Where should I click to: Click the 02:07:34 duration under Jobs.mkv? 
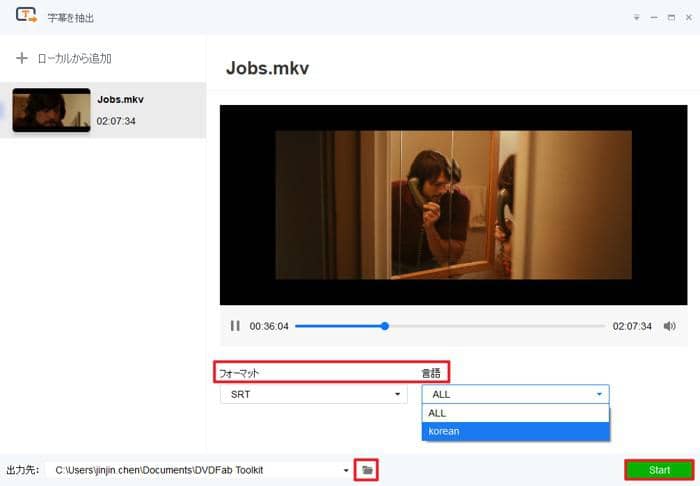click(116, 121)
